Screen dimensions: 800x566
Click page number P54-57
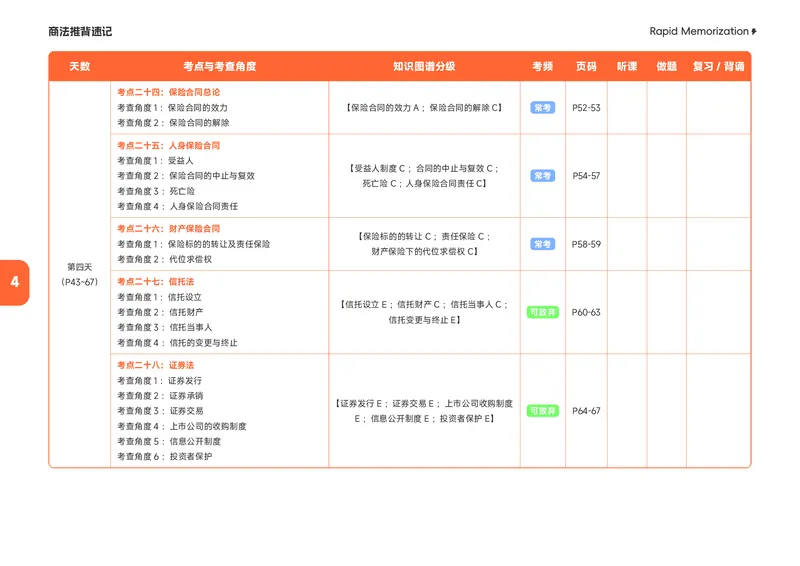[586, 176]
